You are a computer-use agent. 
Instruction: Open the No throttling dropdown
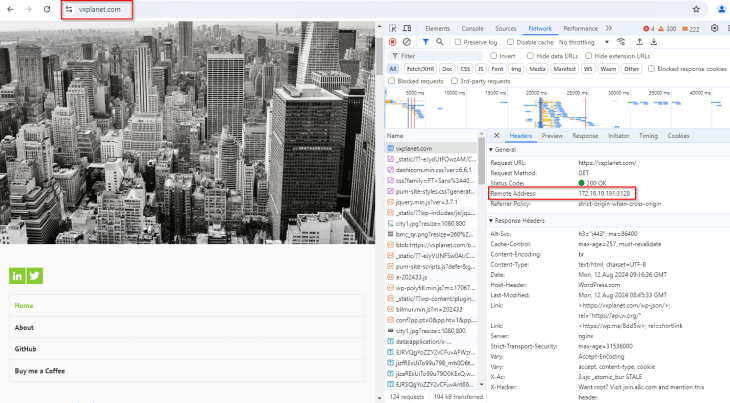click(x=583, y=42)
